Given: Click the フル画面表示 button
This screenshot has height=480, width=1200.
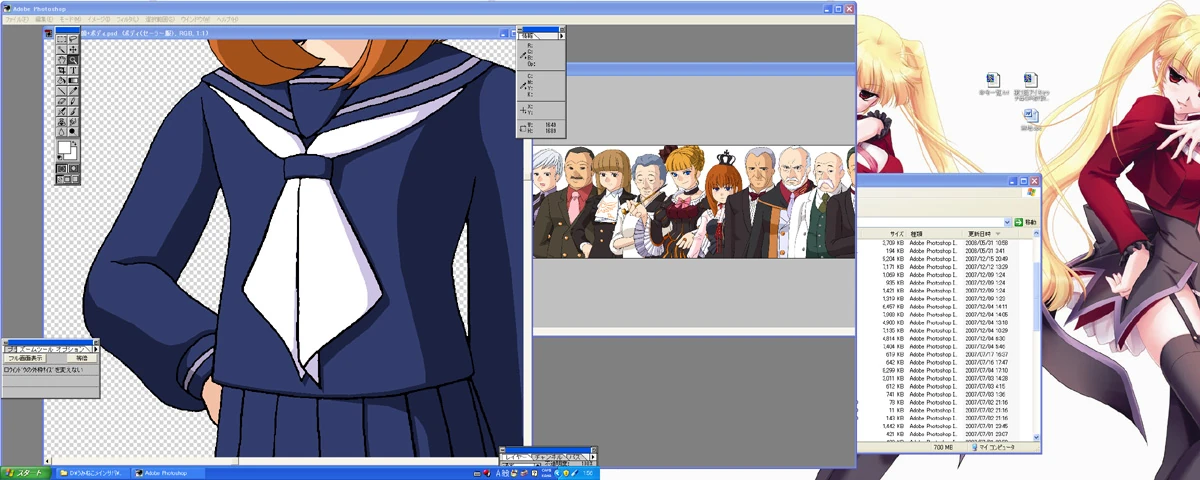Looking at the screenshot, I should pos(25,358).
